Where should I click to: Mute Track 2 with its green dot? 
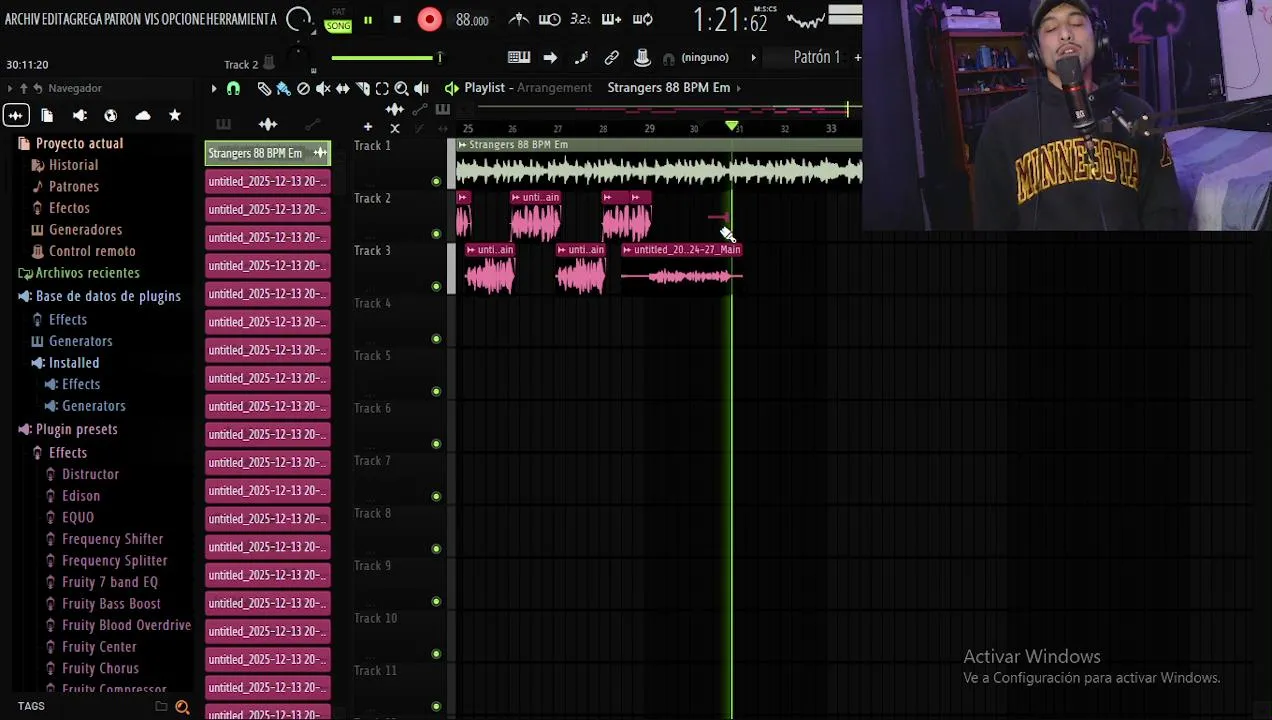tap(436, 234)
